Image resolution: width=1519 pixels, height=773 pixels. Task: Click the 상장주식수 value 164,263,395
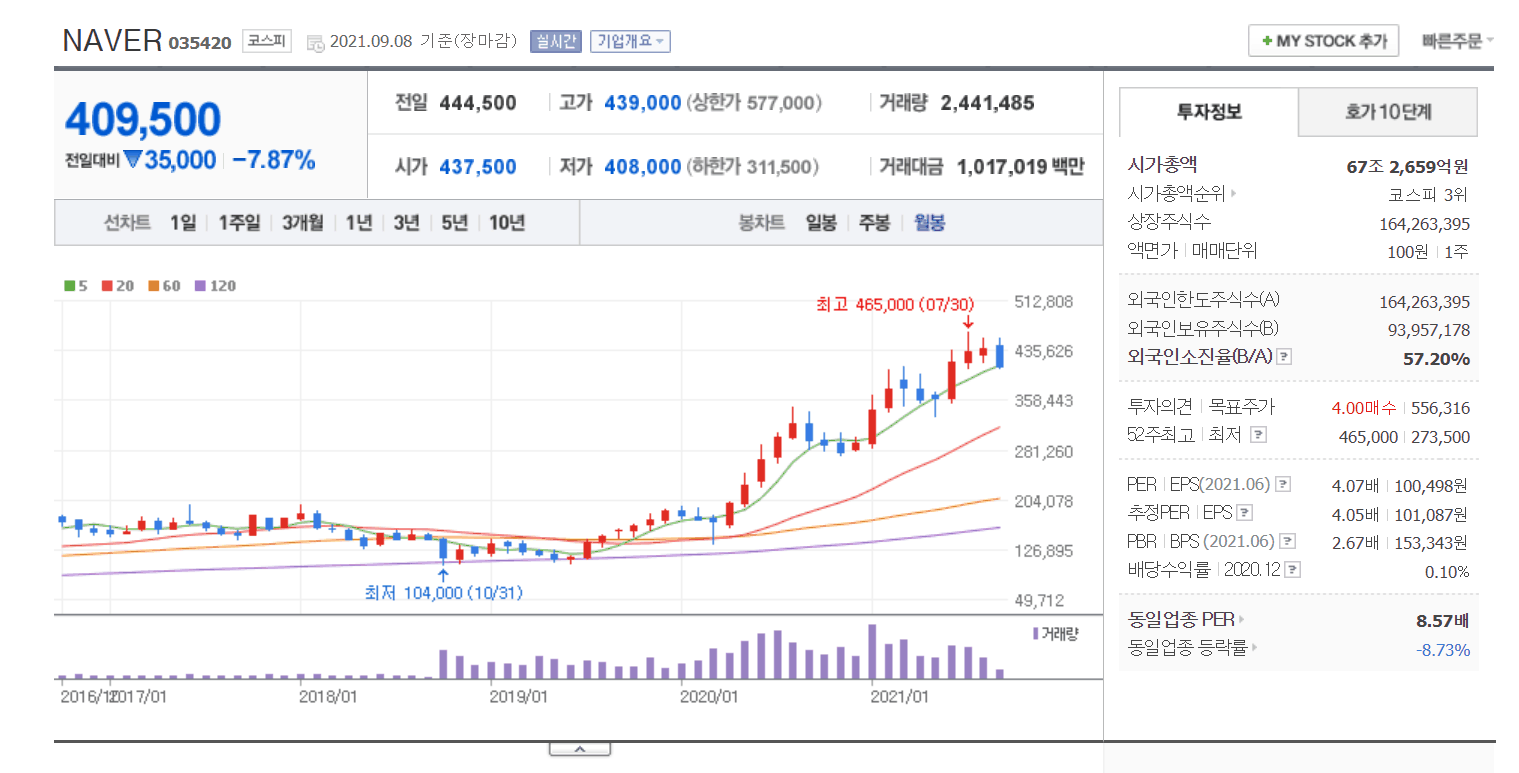1424,224
